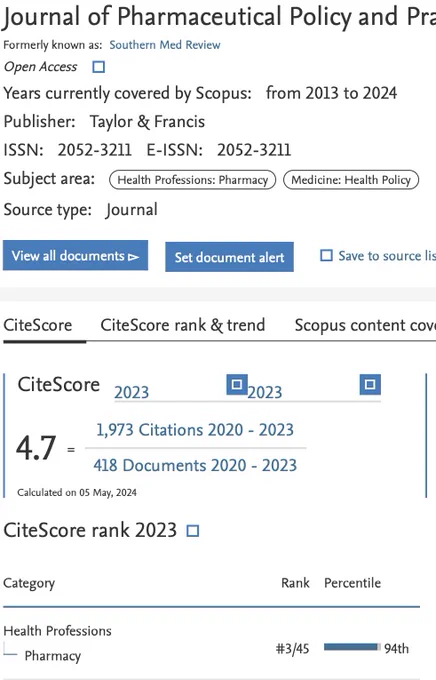Click first blue square icon beside CiteScore year
The height and width of the screenshot is (680, 436).
(237, 385)
